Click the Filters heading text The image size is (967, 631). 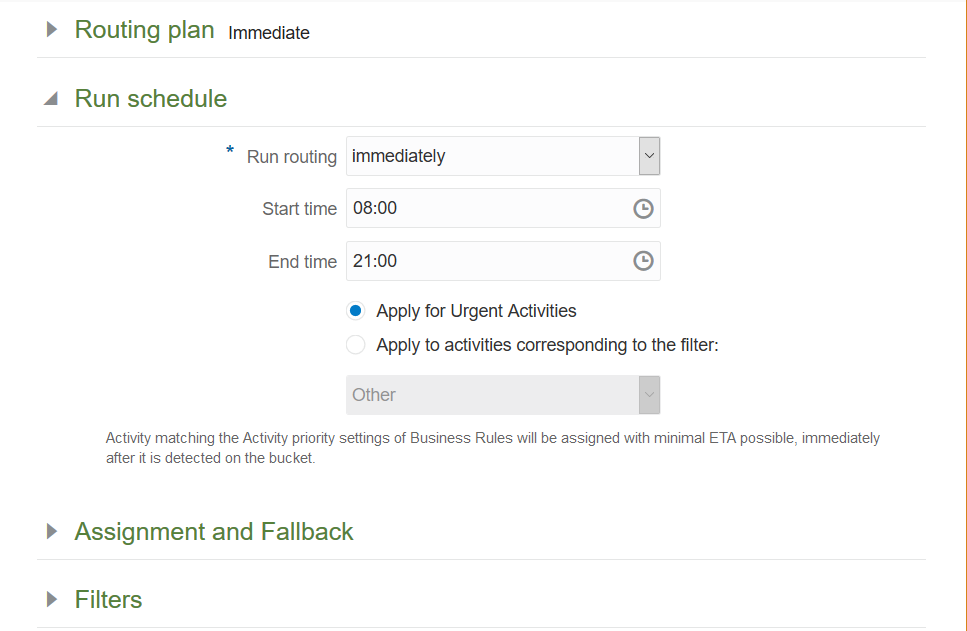pyautogui.click(x=108, y=599)
